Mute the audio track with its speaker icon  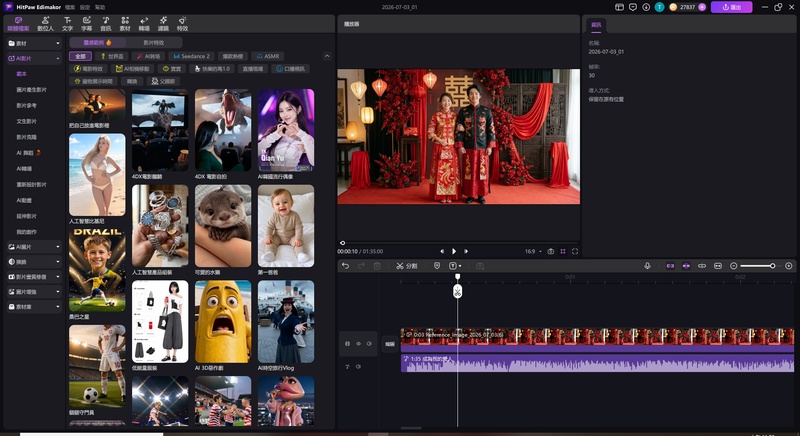point(358,367)
